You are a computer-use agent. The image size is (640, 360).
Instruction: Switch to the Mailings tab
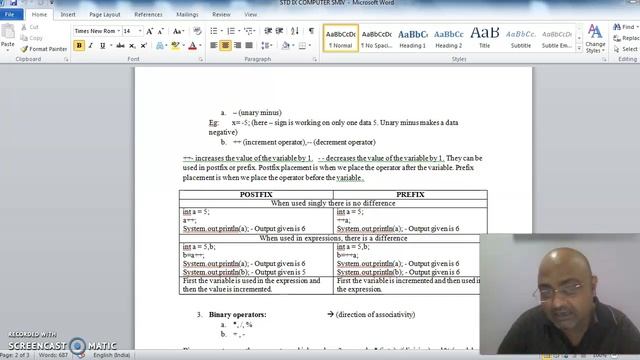point(187,14)
